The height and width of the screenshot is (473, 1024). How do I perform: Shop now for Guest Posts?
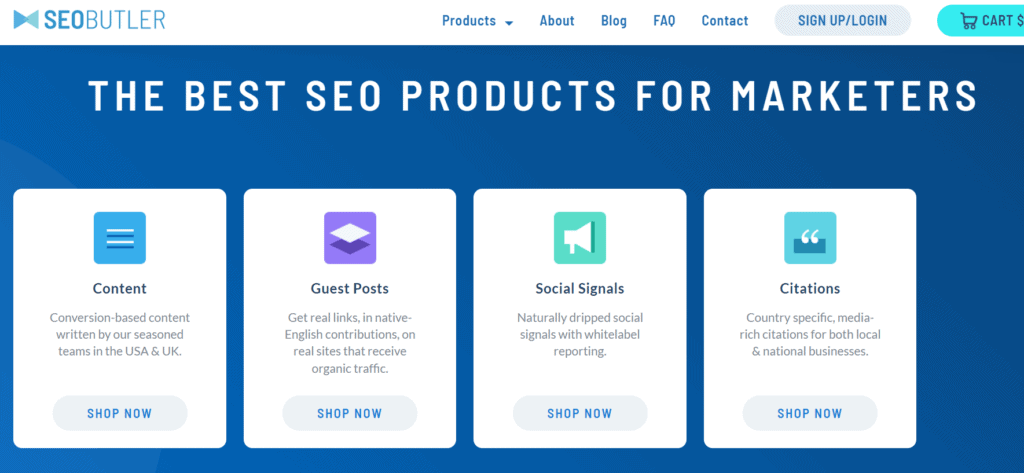pyautogui.click(x=349, y=413)
